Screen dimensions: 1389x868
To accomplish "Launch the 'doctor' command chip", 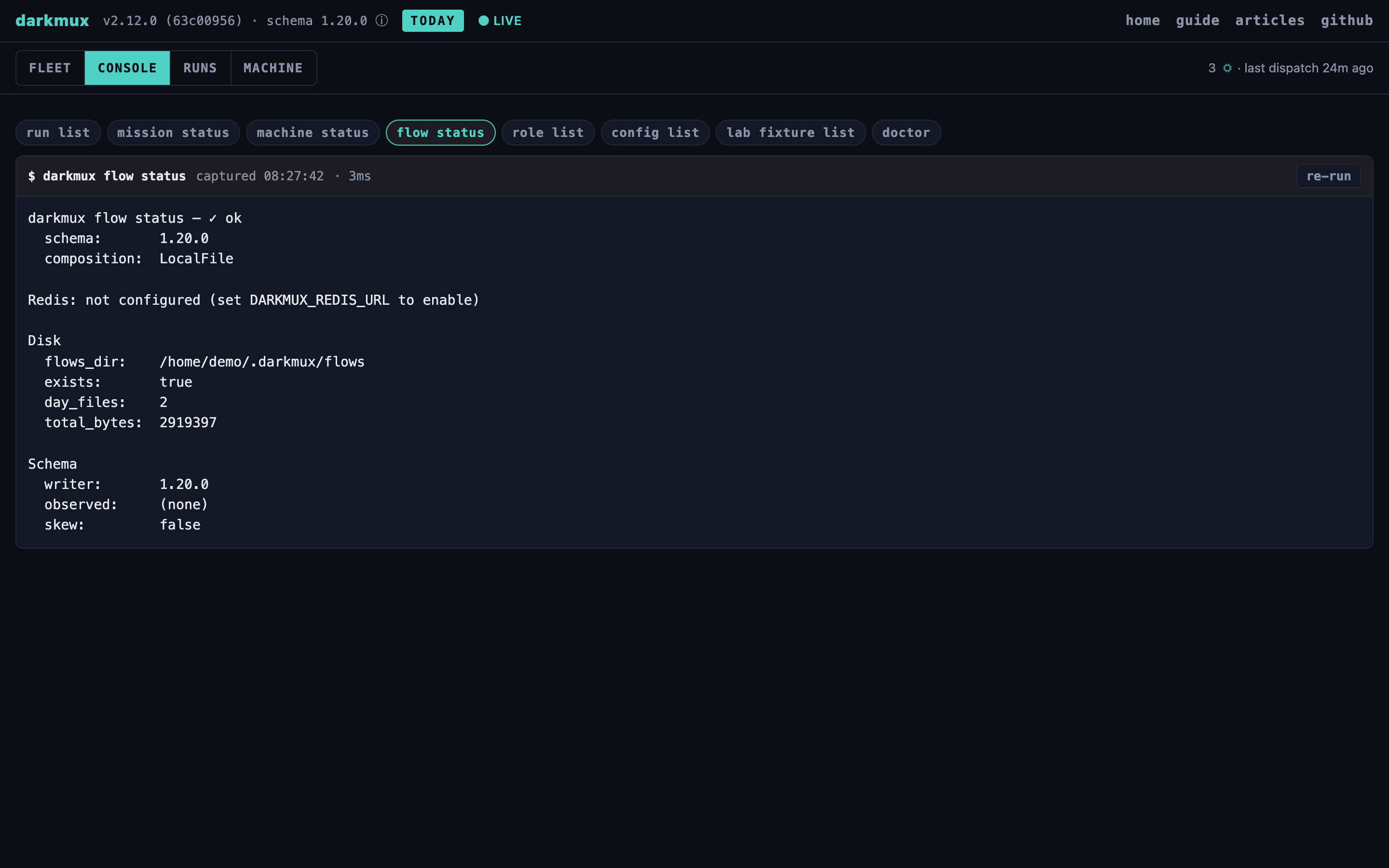I will 906,133.
